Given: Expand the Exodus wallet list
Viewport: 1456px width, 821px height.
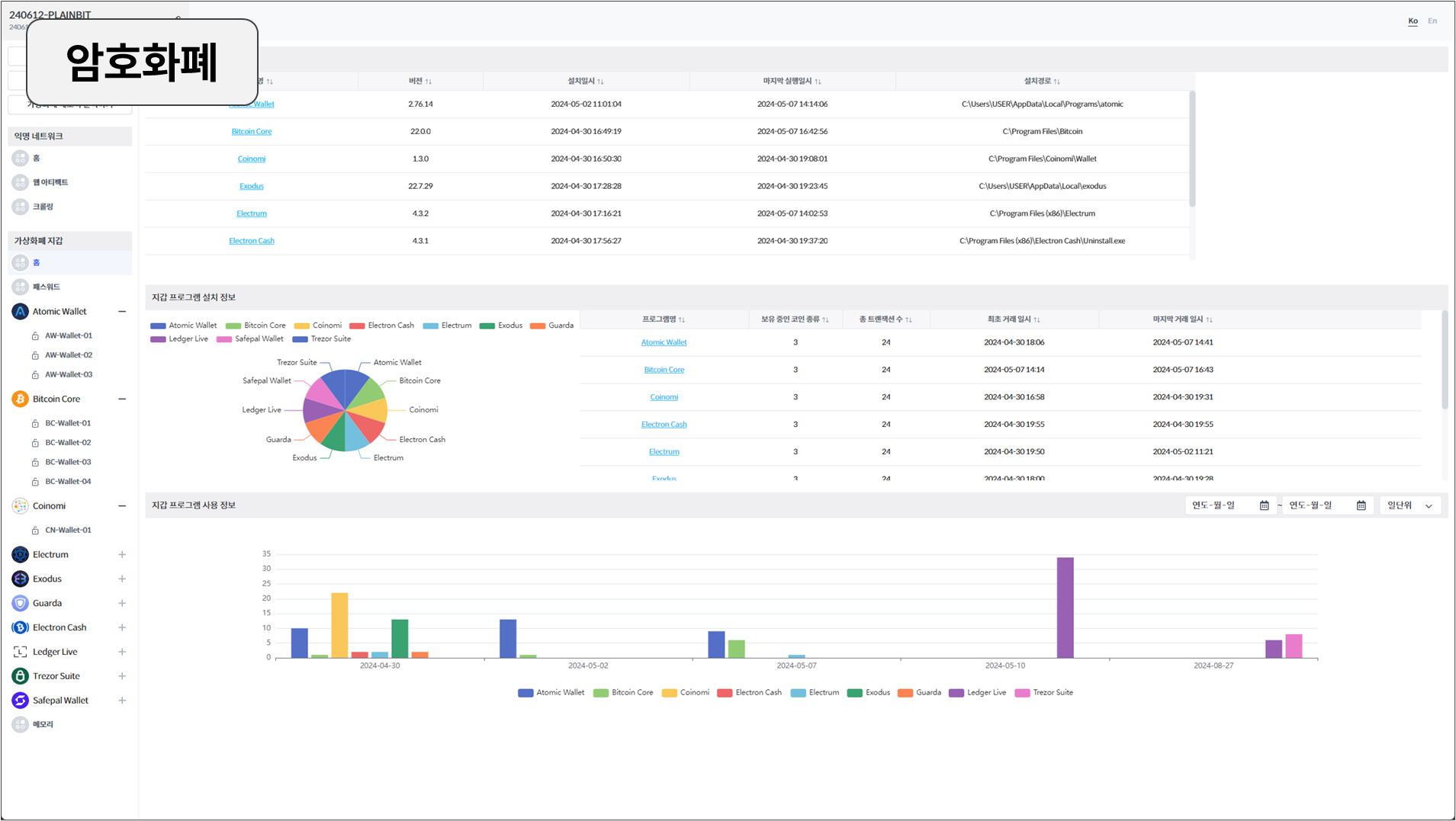Looking at the screenshot, I should click(x=122, y=579).
